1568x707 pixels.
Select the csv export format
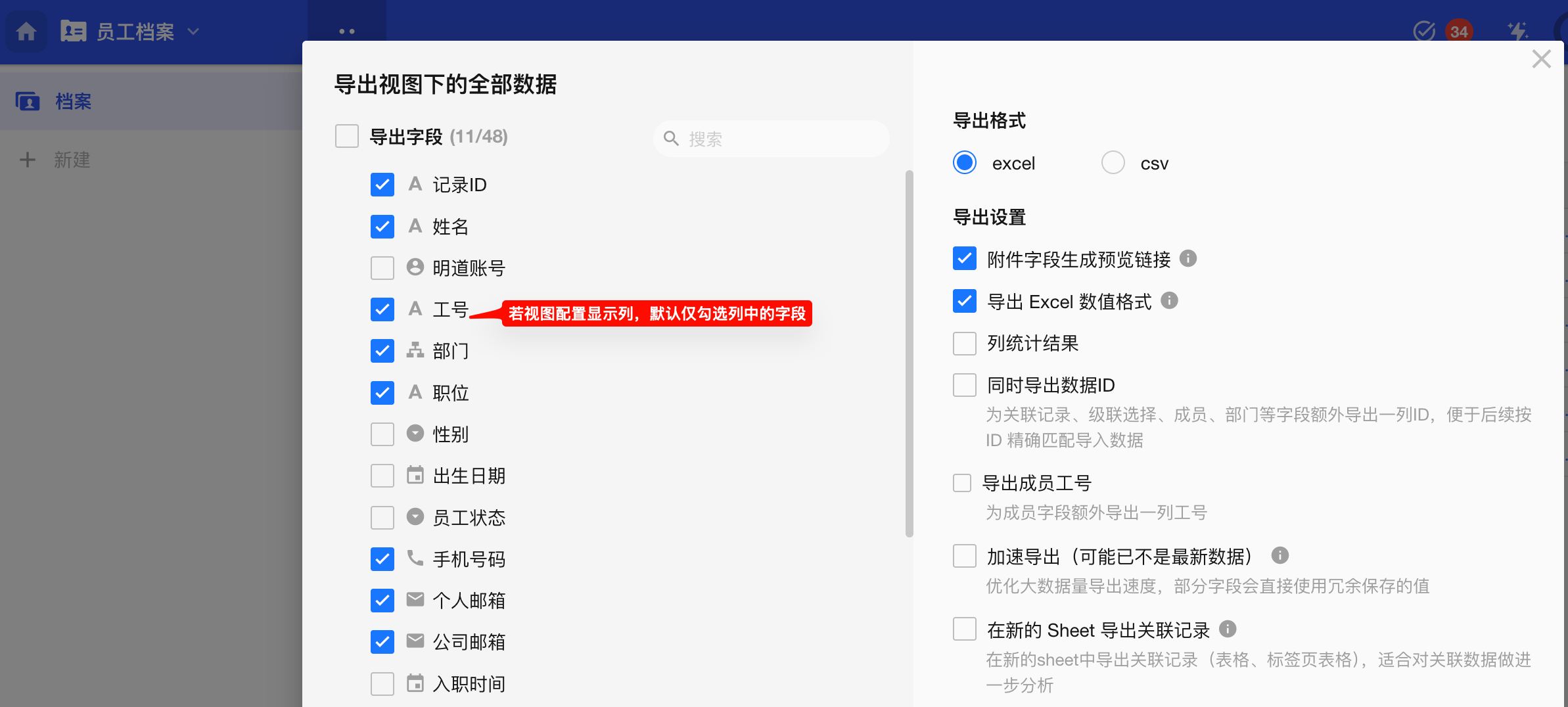tap(1113, 163)
